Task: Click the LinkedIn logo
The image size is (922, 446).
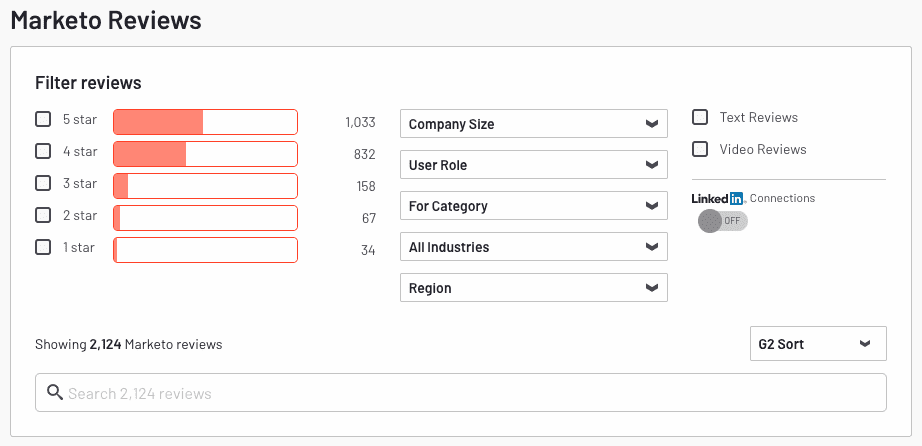Action: pyautogui.click(x=719, y=199)
